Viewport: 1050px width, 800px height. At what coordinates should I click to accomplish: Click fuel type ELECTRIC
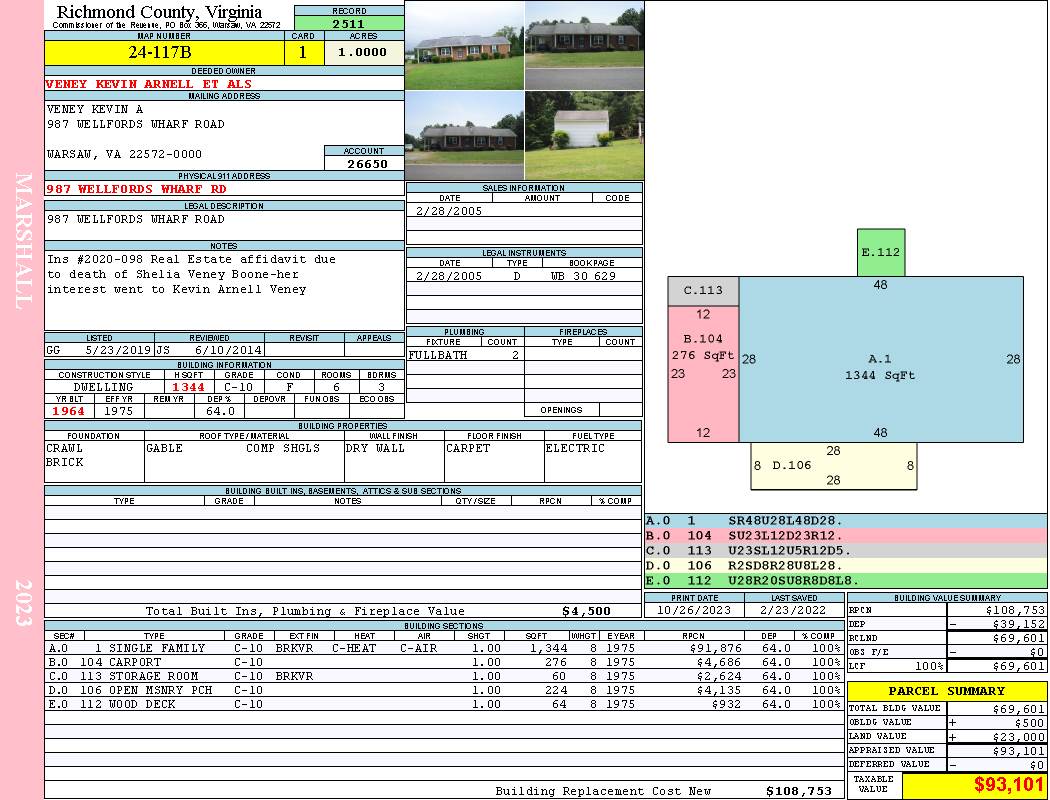575,448
